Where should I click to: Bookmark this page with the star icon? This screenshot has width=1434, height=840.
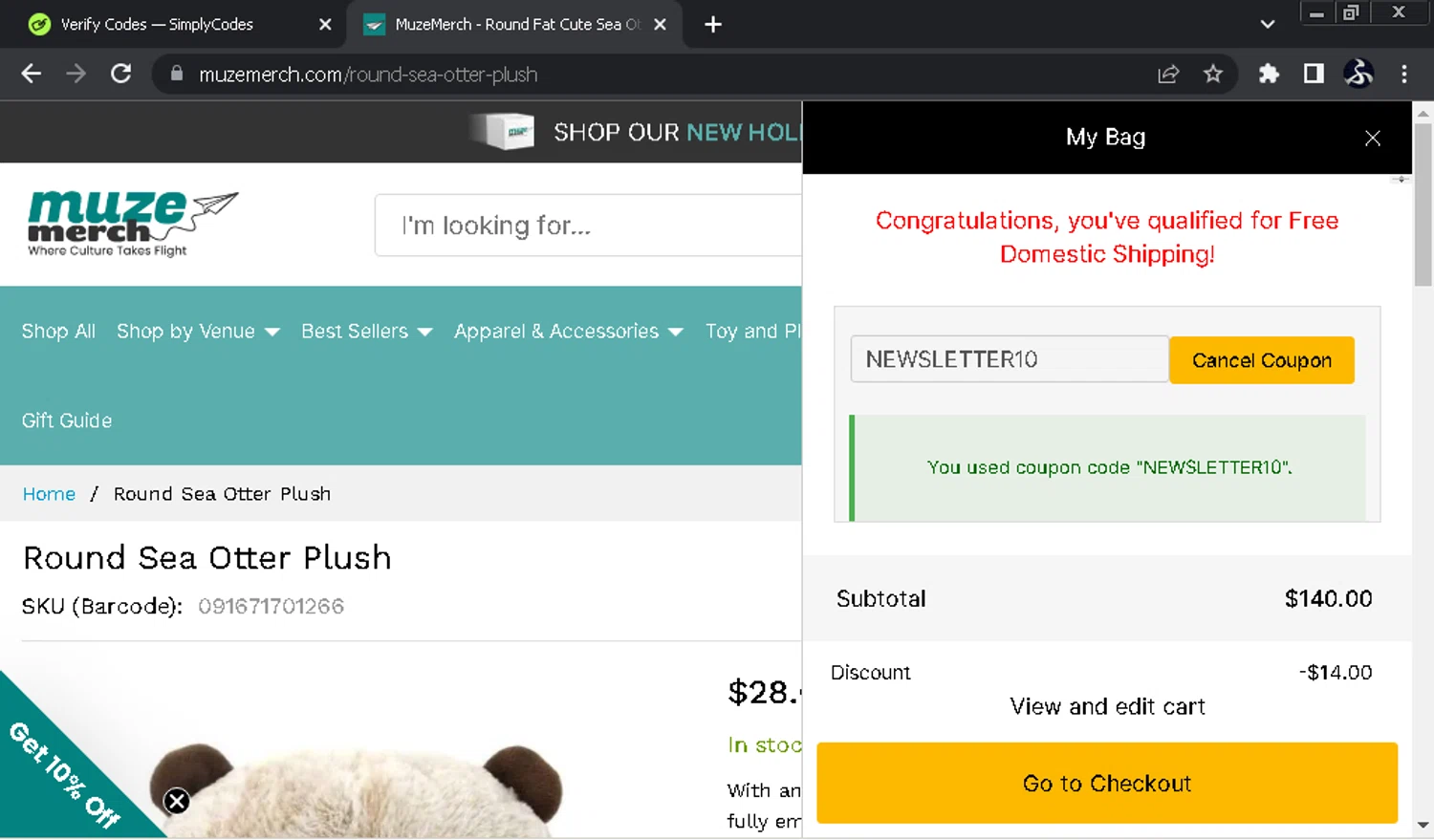click(x=1213, y=74)
